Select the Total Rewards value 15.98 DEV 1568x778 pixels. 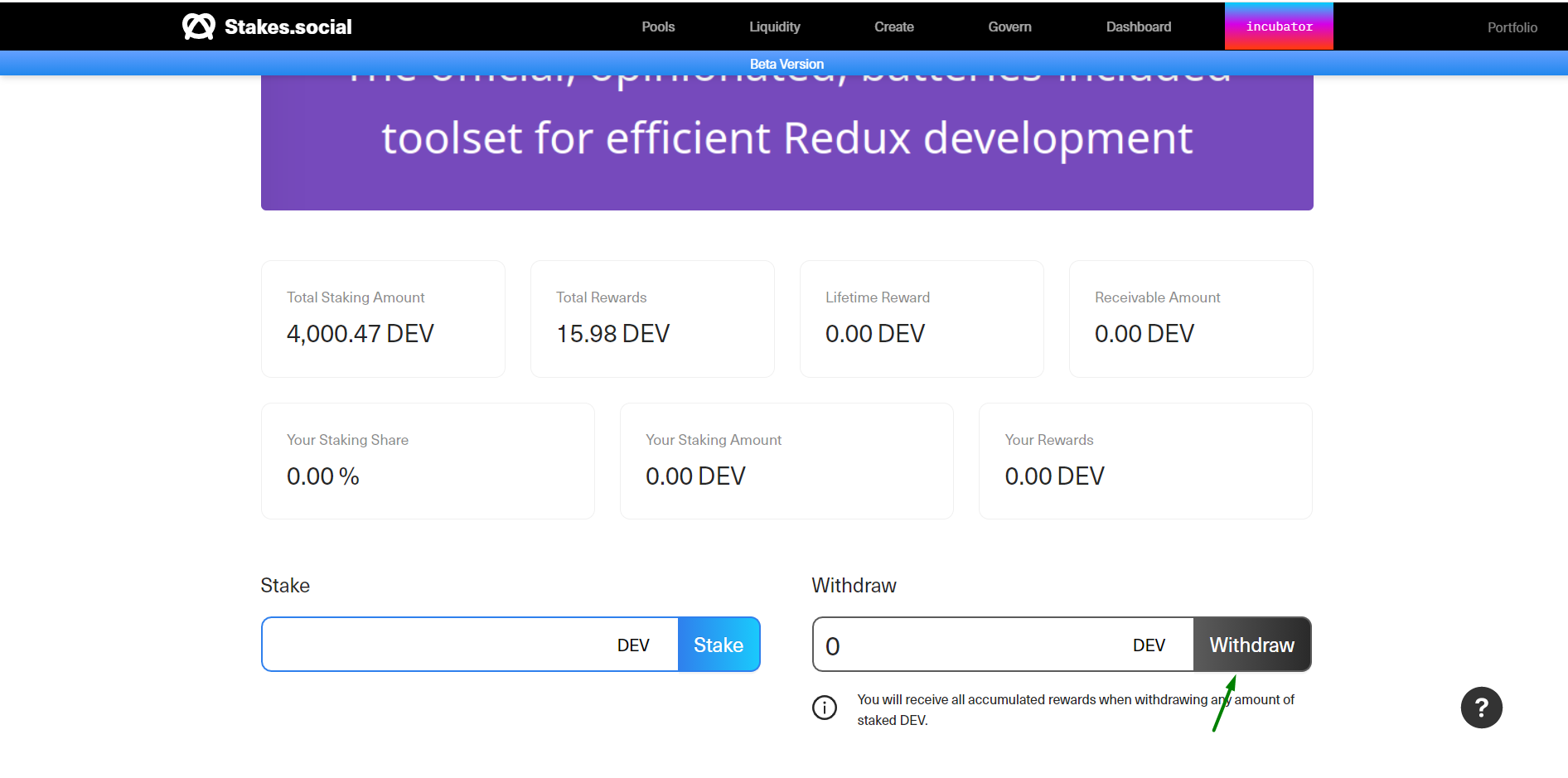tap(612, 334)
